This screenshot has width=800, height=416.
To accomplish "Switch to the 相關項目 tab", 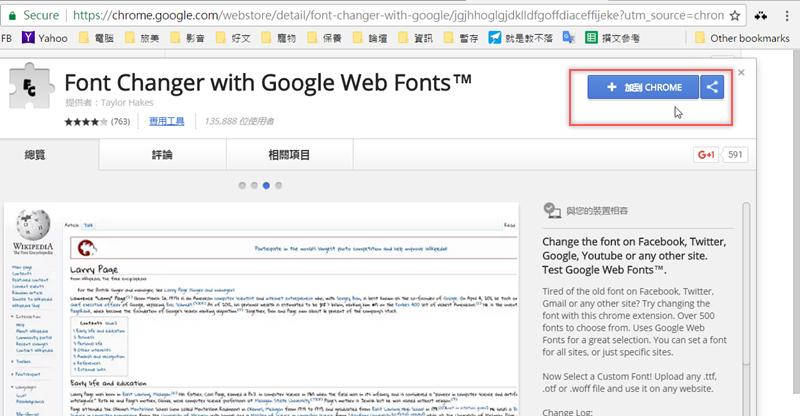I will point(289,155).
